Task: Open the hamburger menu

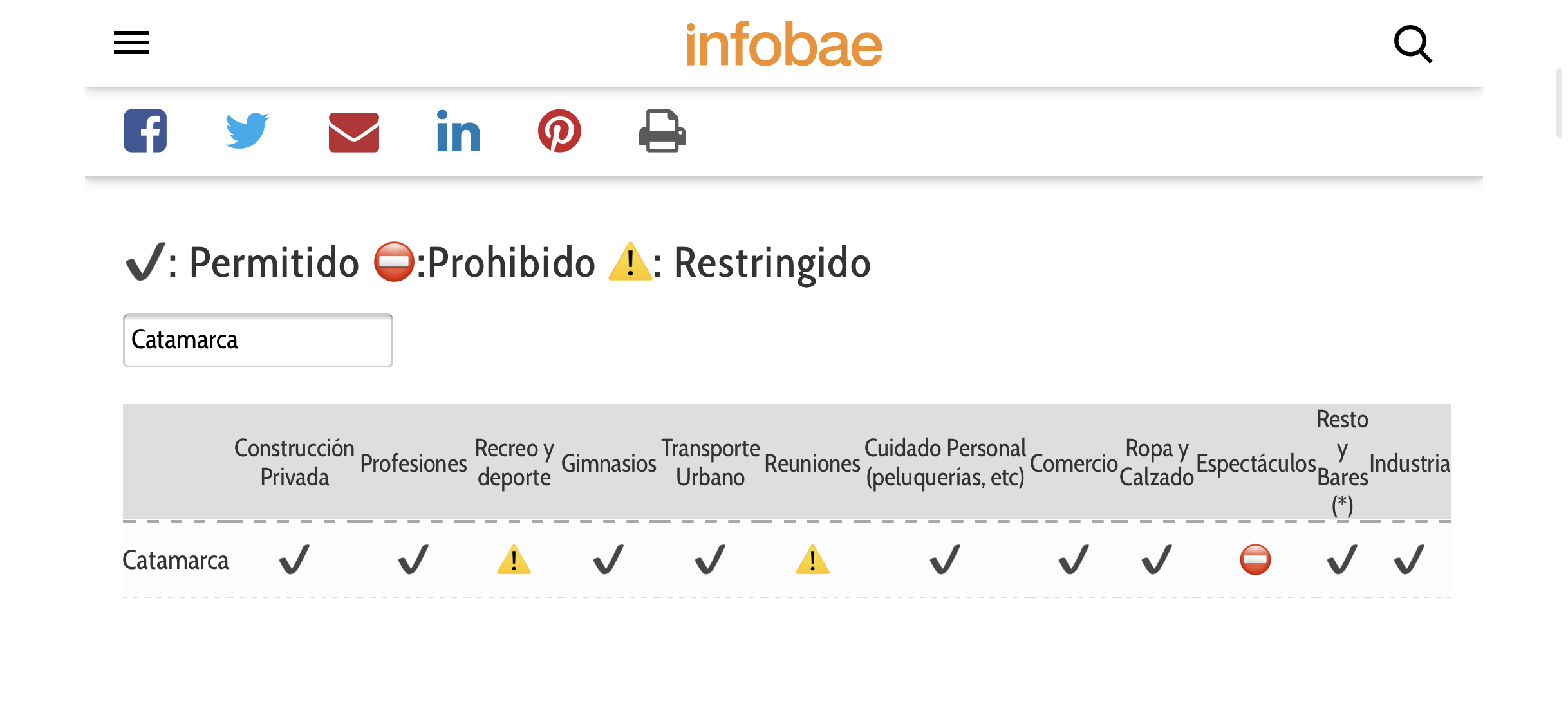Action: pyautogui.click(x=131, y=42)
